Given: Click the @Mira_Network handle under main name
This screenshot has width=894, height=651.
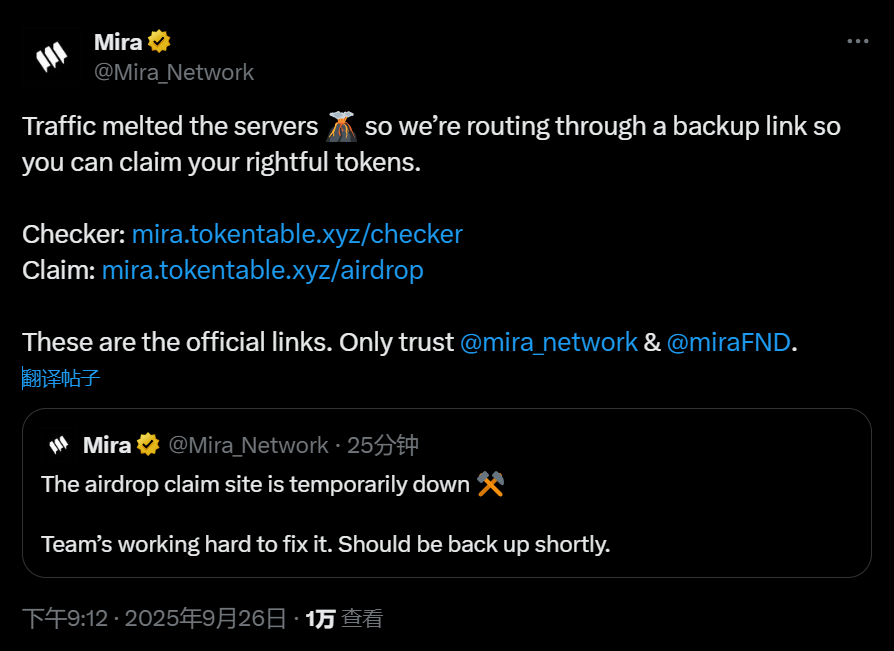Looking at the screenshot, I should 174,72.
